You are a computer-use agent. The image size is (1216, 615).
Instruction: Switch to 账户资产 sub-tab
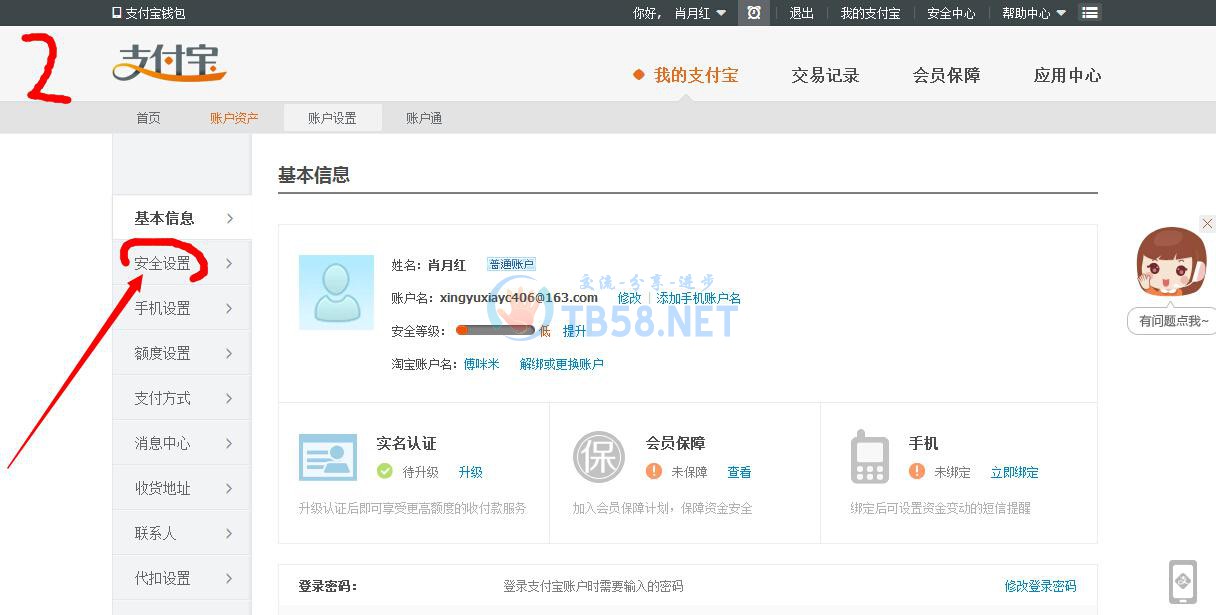pyautogui.click(x=234, y=118)
